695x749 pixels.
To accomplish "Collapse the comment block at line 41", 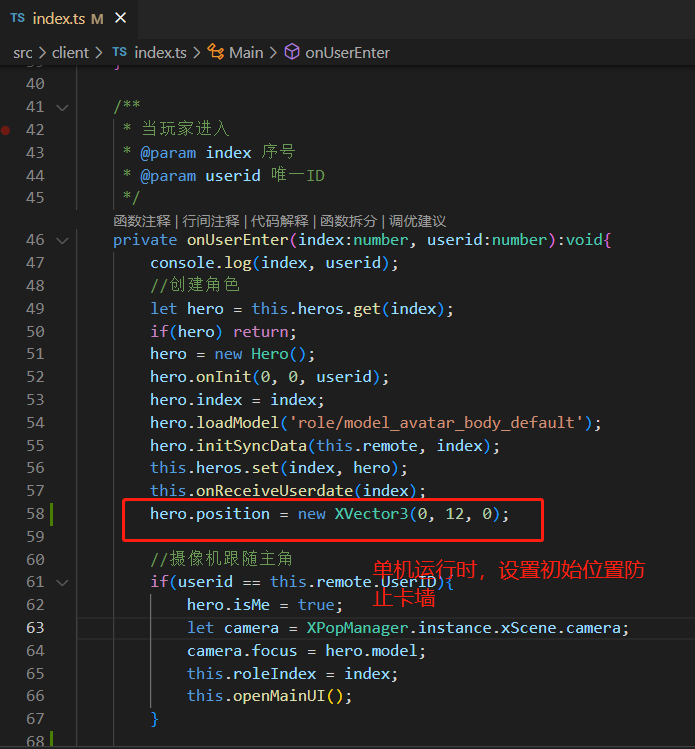I will [x=63, y=107].
